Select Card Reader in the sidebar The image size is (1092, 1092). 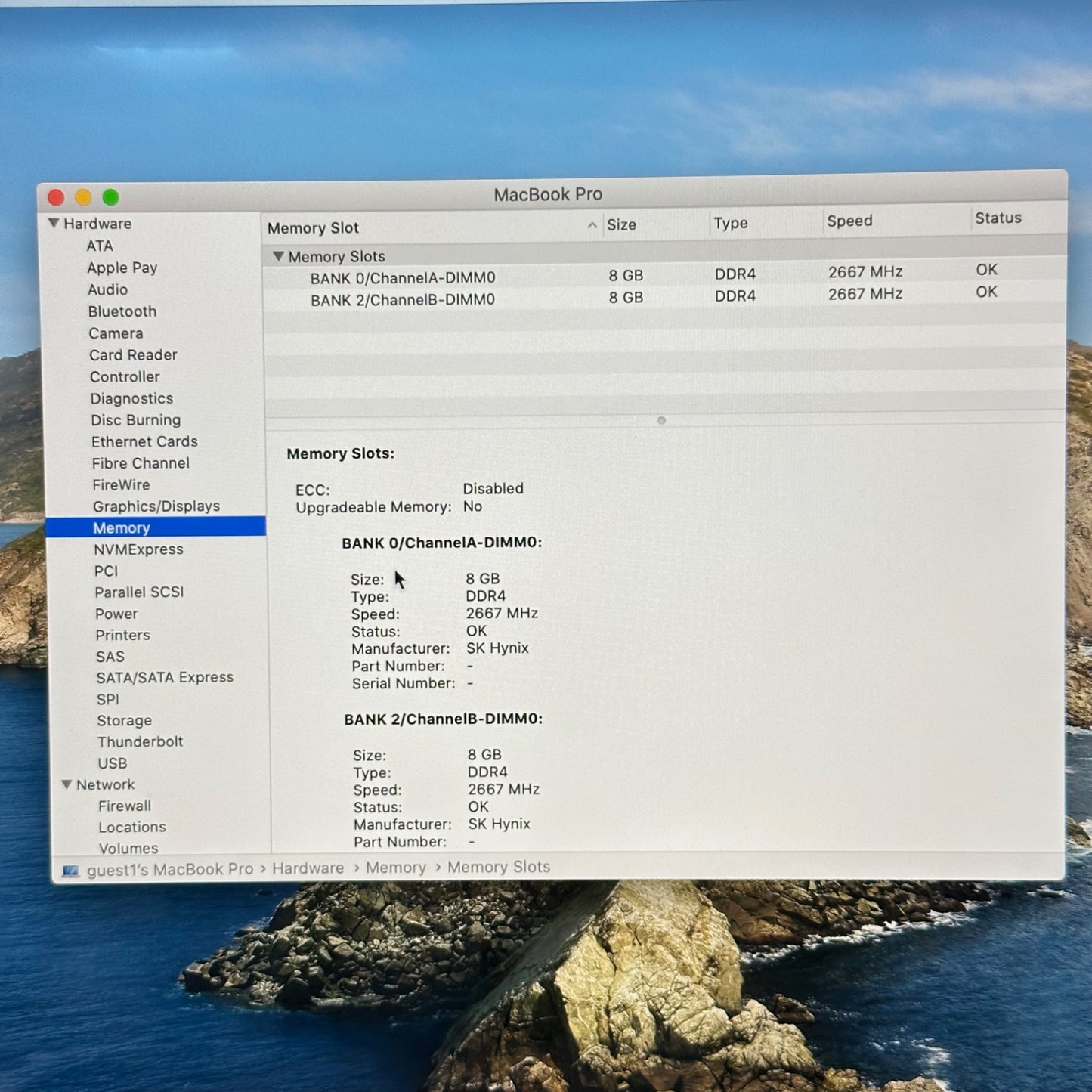coord(133,355)
